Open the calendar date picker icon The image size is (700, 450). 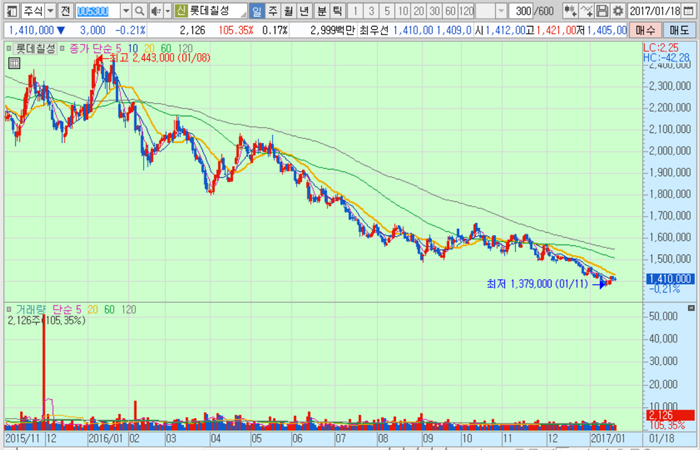click(690, 10)
